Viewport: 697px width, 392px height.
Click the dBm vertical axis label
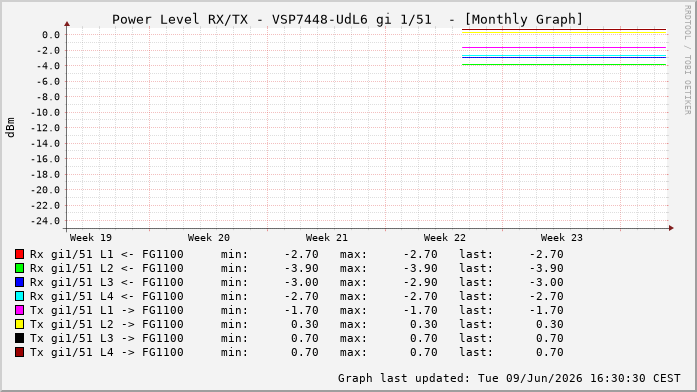10,128
